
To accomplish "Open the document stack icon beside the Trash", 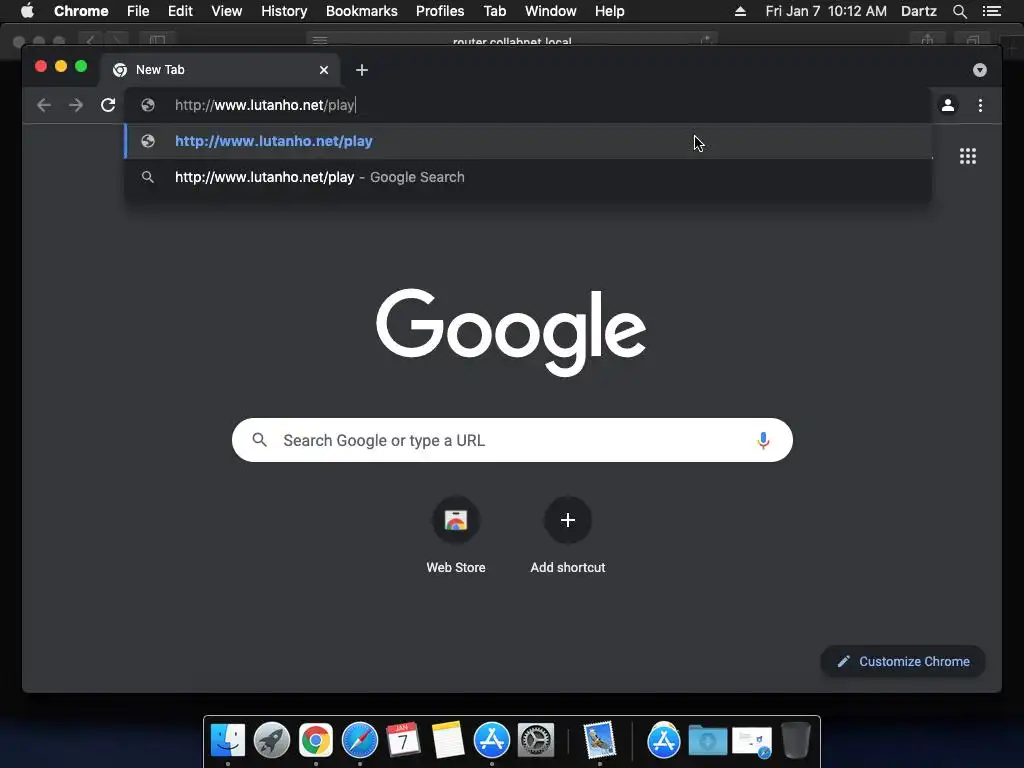I will [752, 741].
